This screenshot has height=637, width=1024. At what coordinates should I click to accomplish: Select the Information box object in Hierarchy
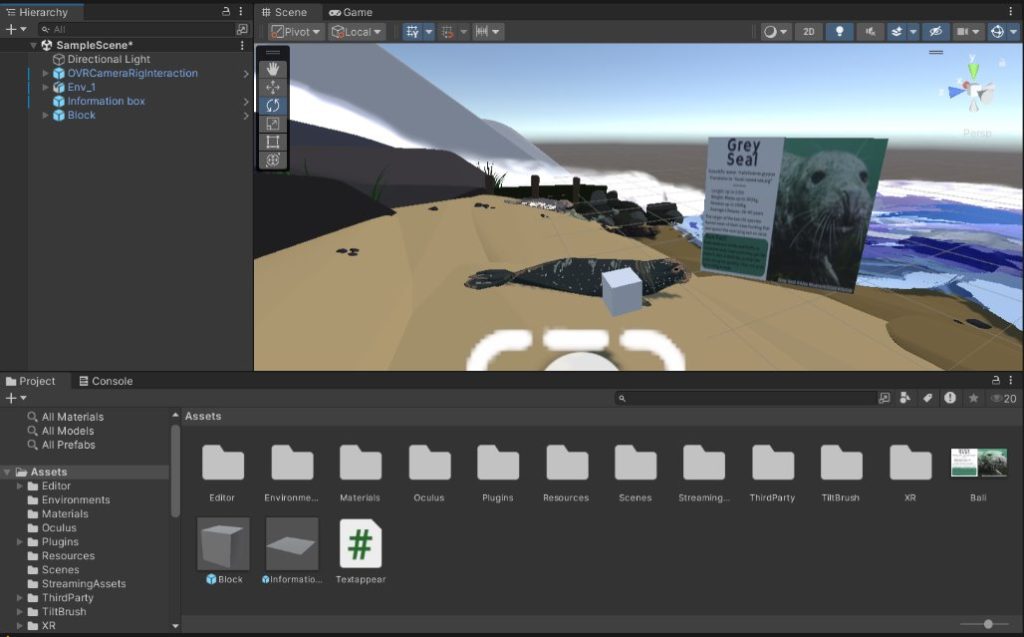tap(106, 101)
